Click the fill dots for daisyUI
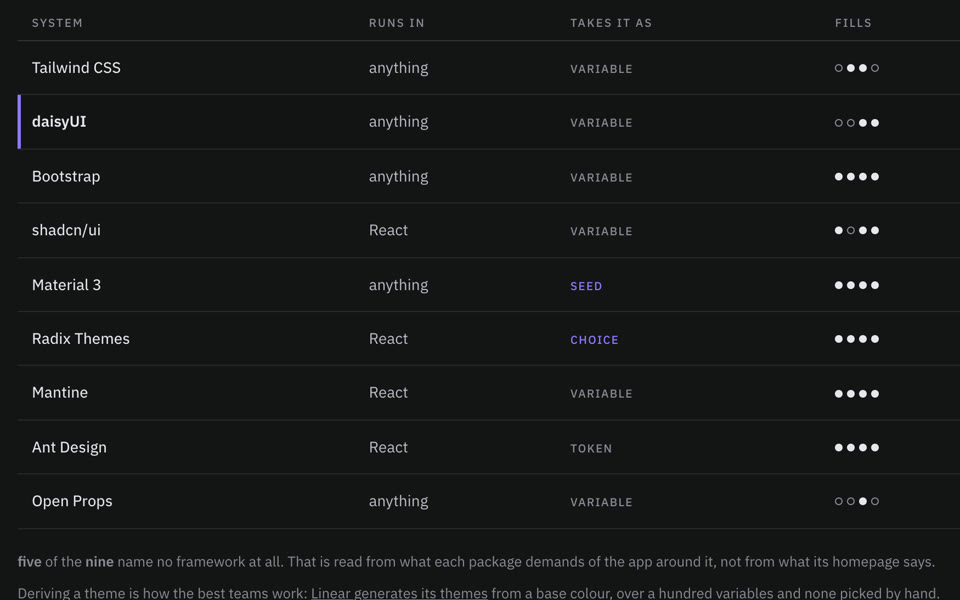Image resolution: width=960 pixels, height=600 pixels. [857, 122]
